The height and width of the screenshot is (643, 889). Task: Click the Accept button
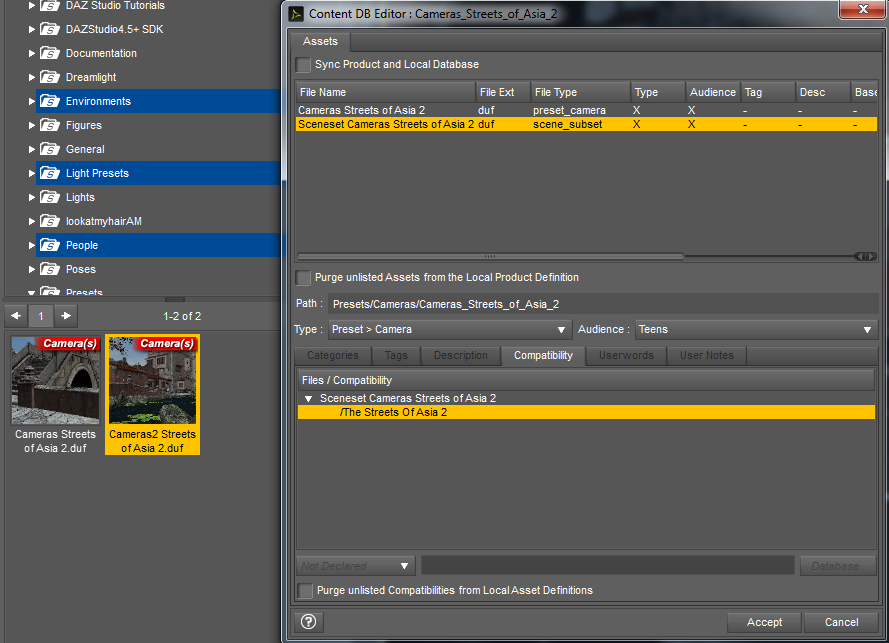point(764,622)
